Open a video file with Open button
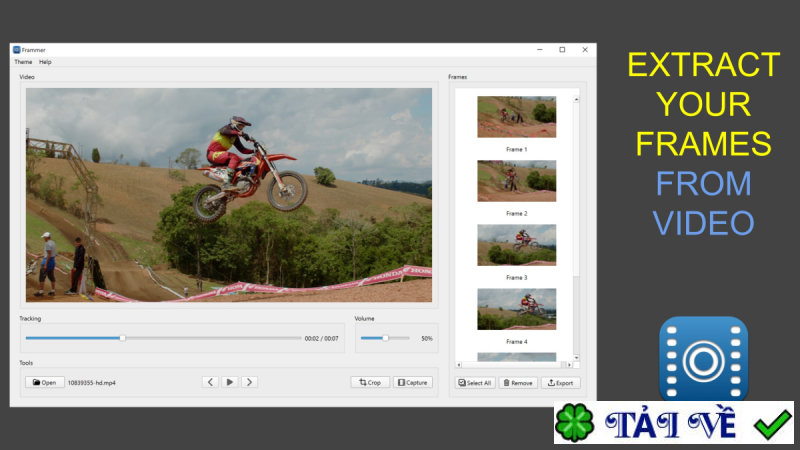 (44, 382)
